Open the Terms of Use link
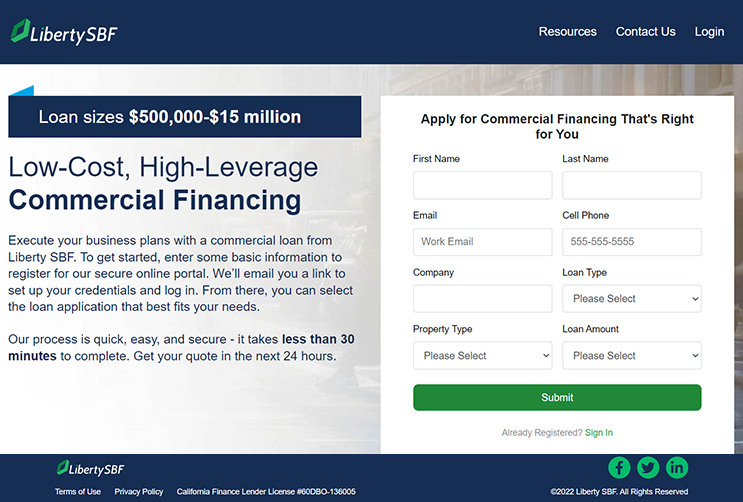743x502 pixels. click(x=78, y=492)
